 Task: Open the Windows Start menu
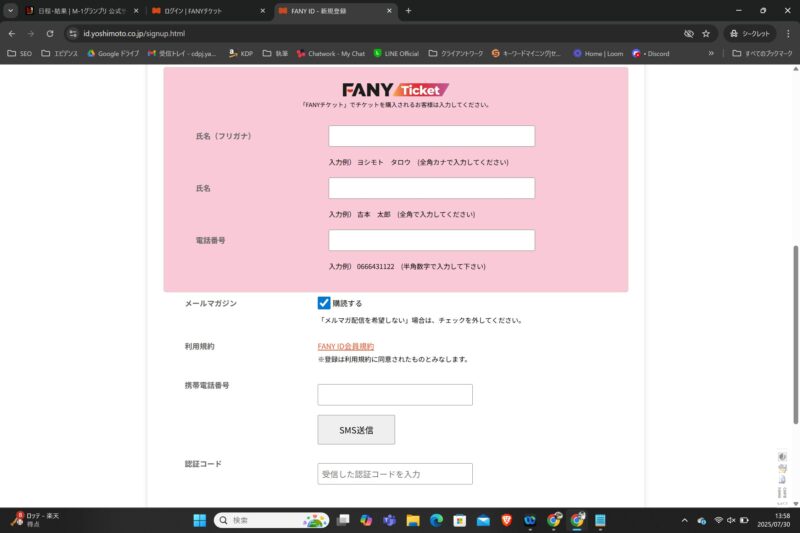point(199,520)
